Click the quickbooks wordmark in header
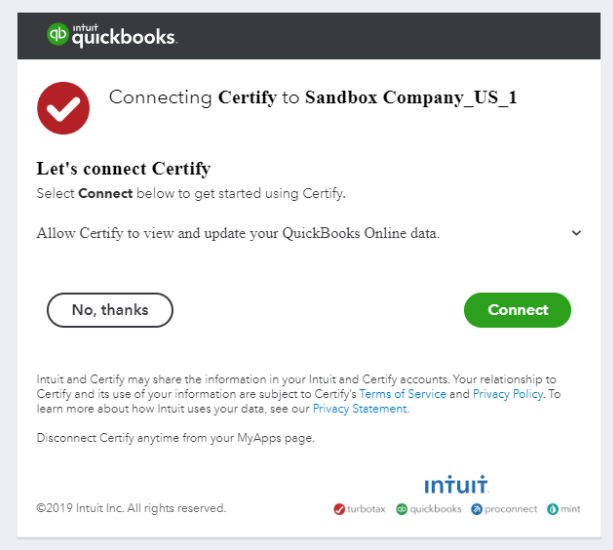 (x=124, y=38)
